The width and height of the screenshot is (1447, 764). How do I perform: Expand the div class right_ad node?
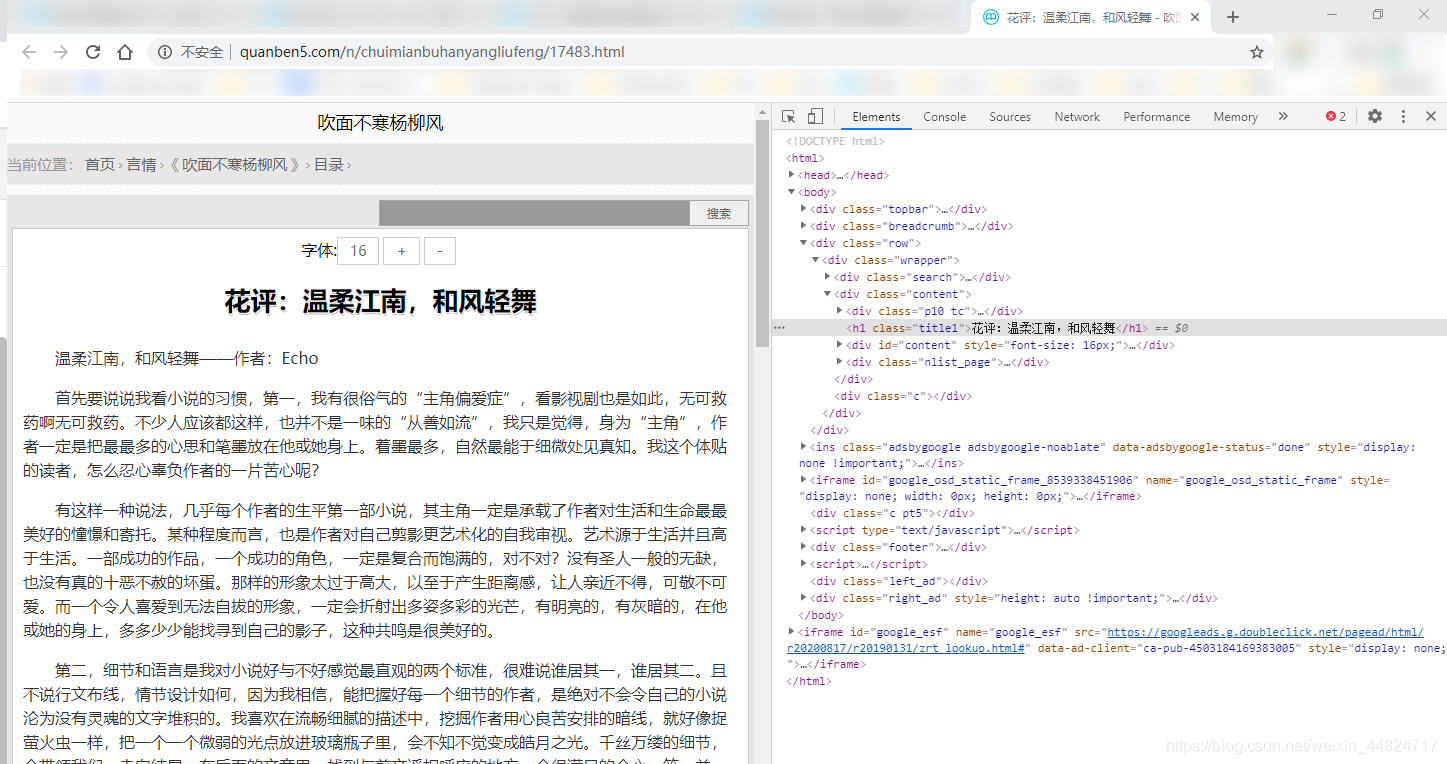coord(804,598)
